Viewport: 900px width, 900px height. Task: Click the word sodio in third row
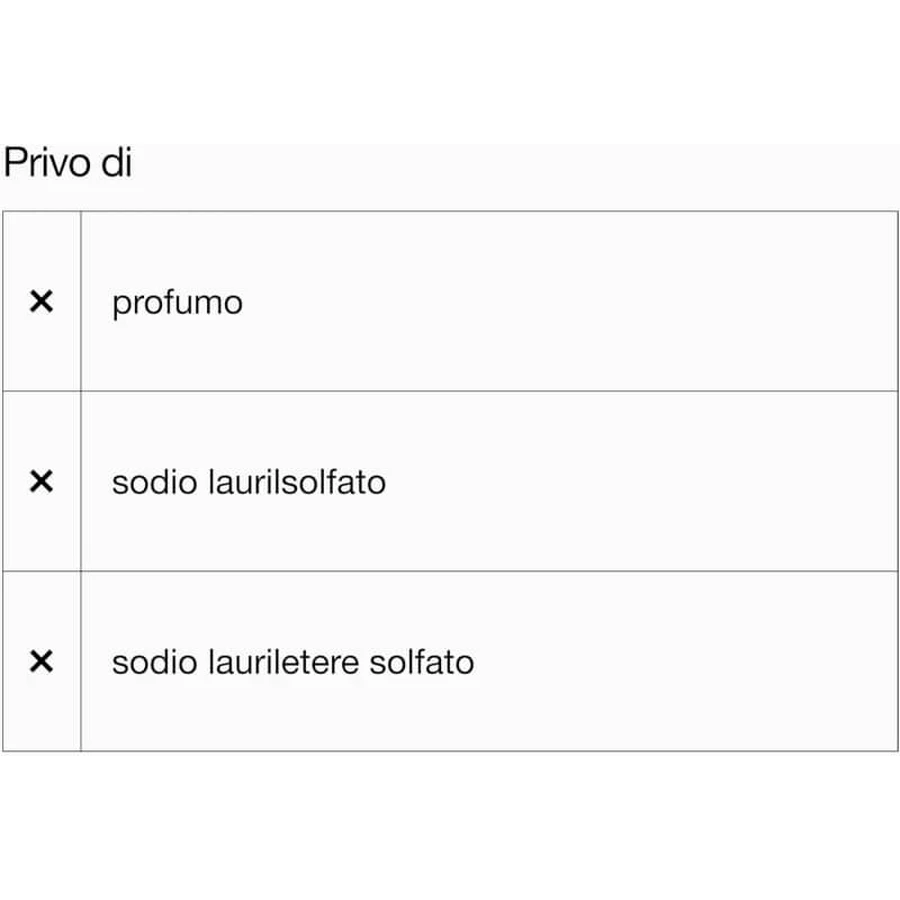pos(155,662)
